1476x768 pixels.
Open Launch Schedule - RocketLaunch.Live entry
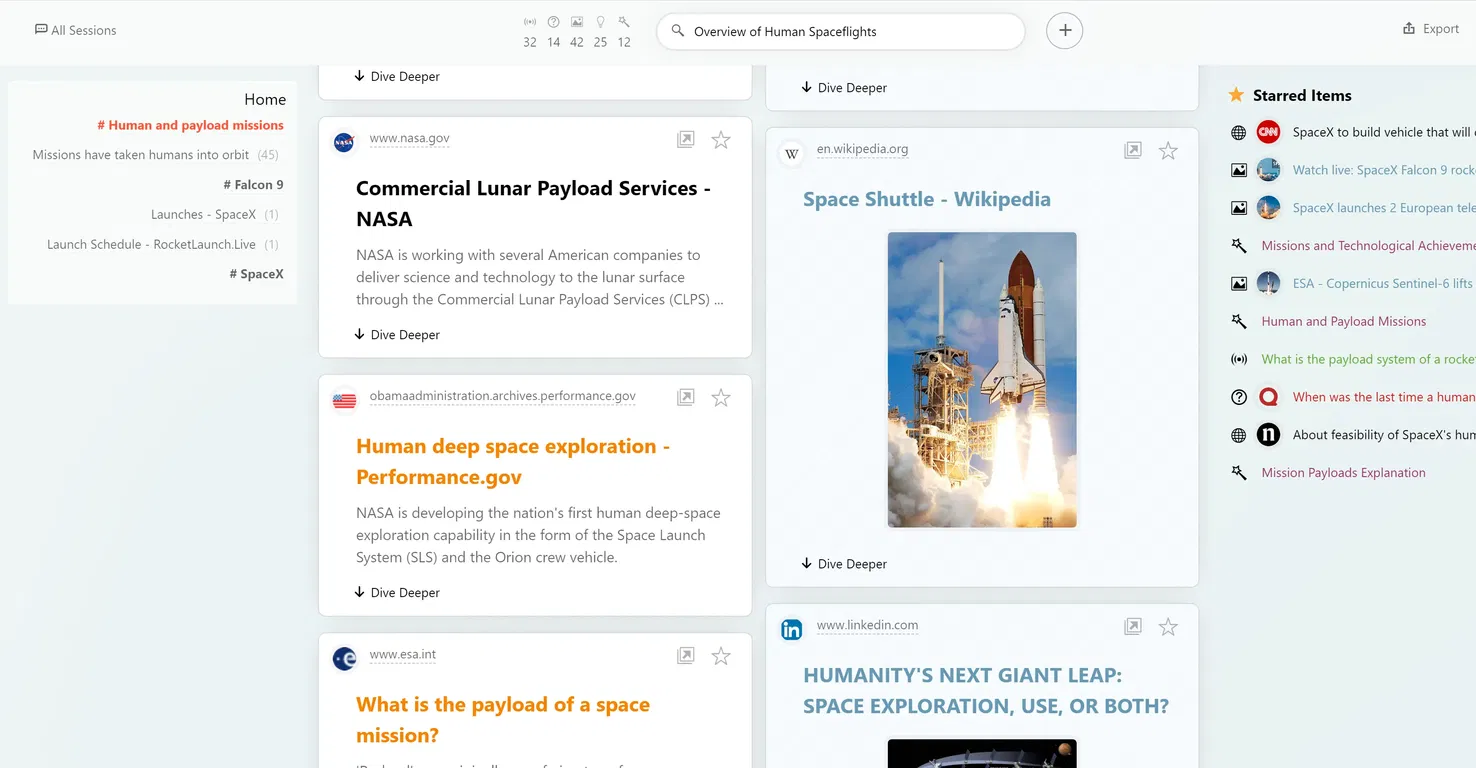click(x=162, y=244)
